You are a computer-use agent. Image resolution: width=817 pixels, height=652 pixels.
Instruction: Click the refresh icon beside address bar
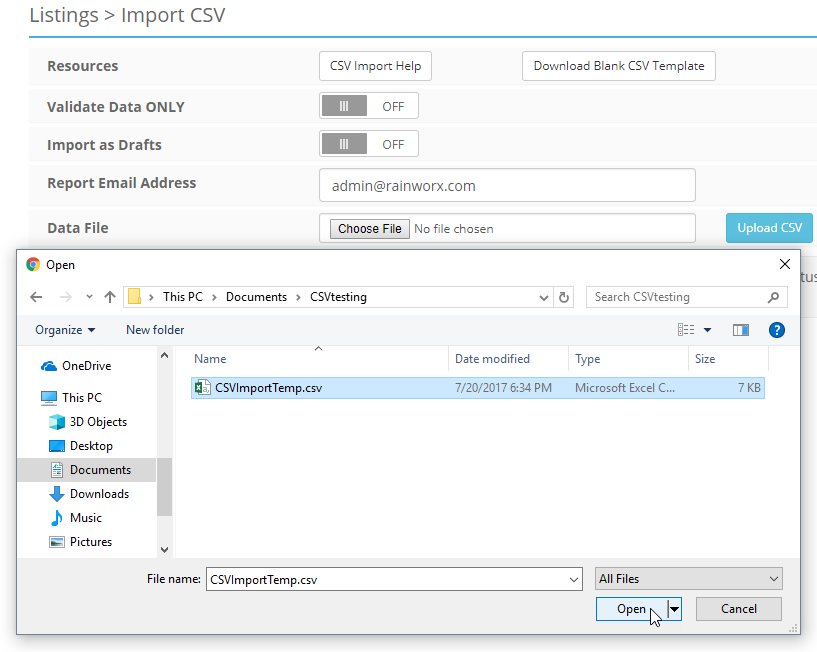[562, 297]
